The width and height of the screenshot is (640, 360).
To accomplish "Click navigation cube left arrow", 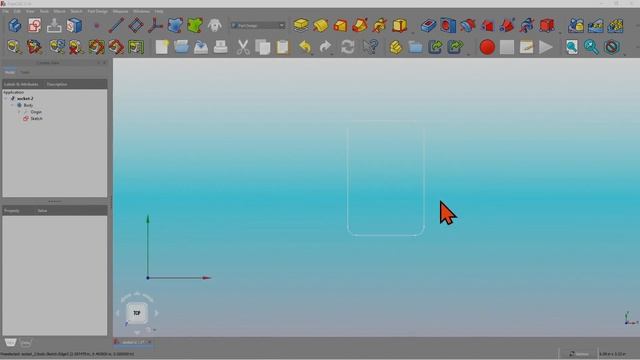I will point(118,313).
